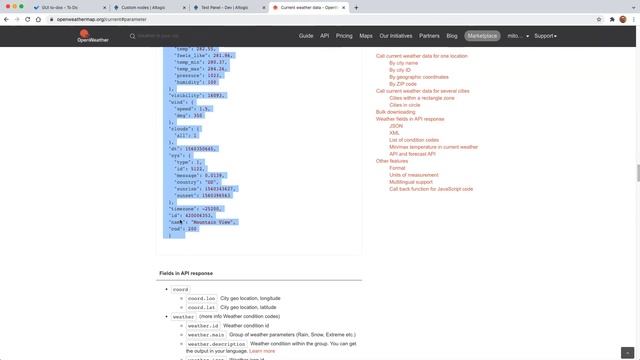This screenshot has height=360, width=640.
Task: Click the page vertical scrollbar thumb
Action: click(x=638, y=173)
